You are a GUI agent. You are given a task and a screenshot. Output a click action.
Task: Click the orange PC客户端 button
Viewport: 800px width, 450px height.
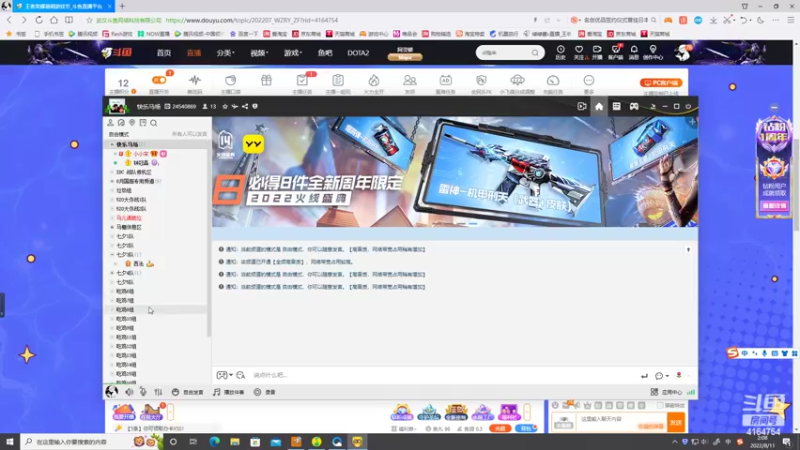click(x=661, y=83)
